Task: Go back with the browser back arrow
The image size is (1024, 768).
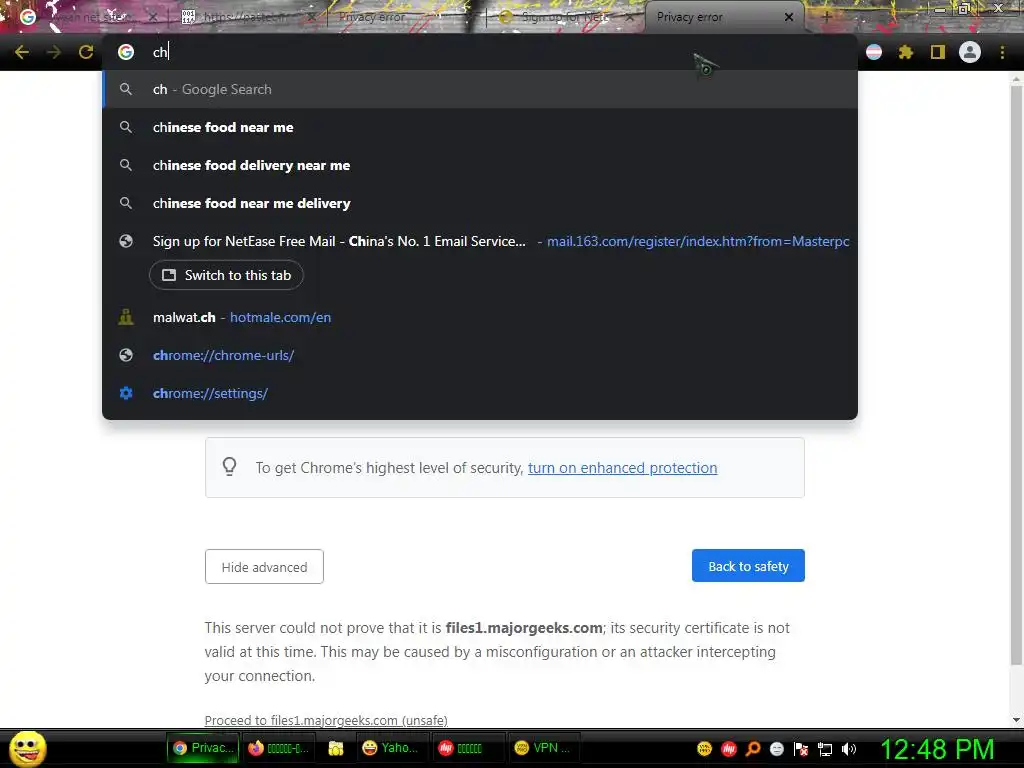Action: [22, 52]
